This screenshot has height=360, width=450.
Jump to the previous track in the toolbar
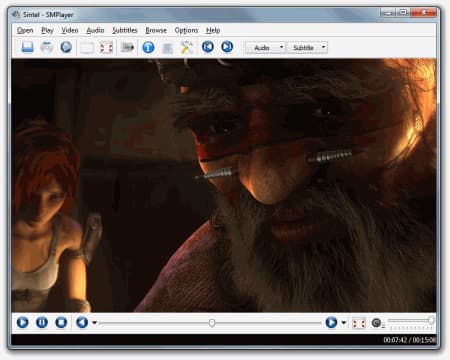click(208, 47)
